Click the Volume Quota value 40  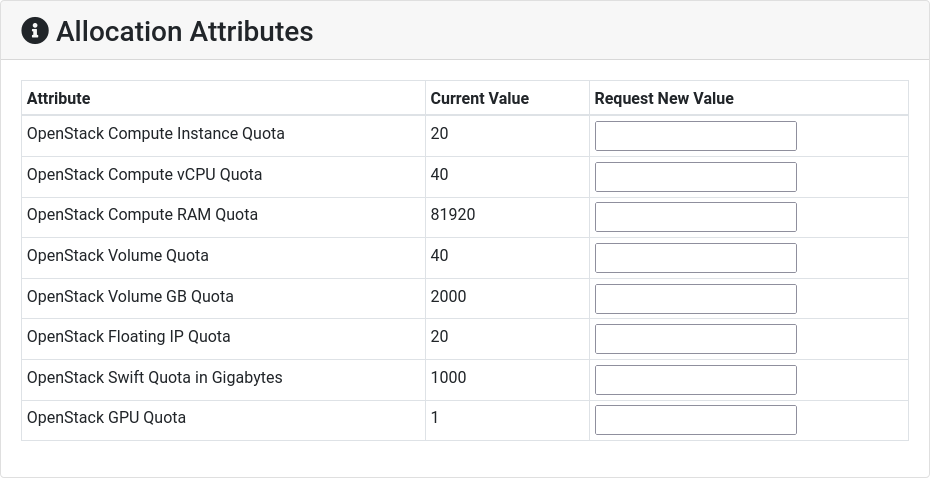click(439, 256)
